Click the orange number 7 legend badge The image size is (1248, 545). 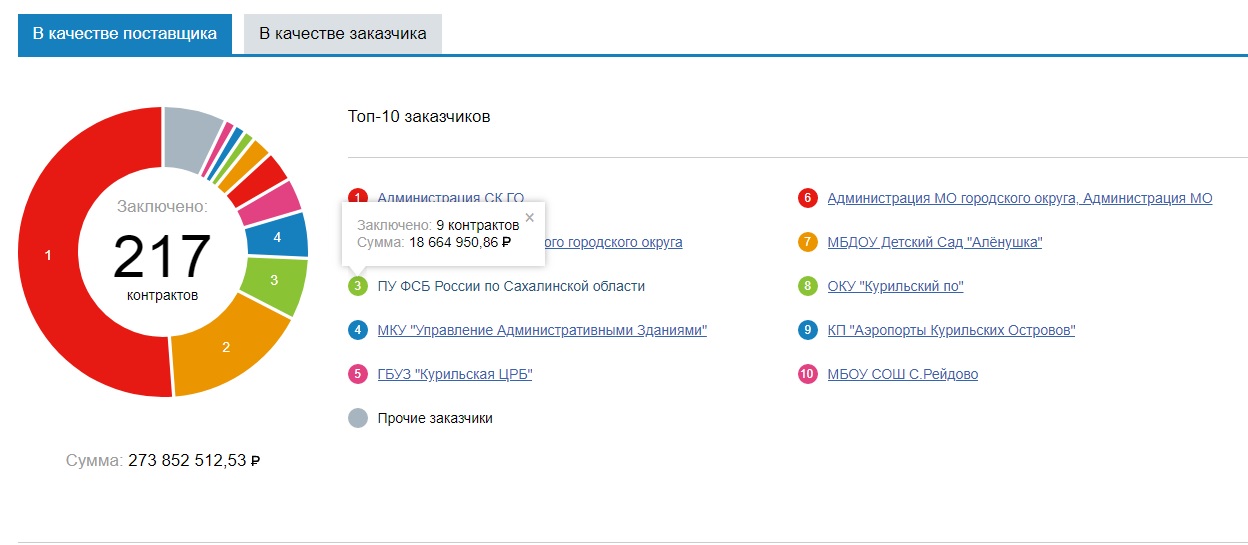coord(808,242)
